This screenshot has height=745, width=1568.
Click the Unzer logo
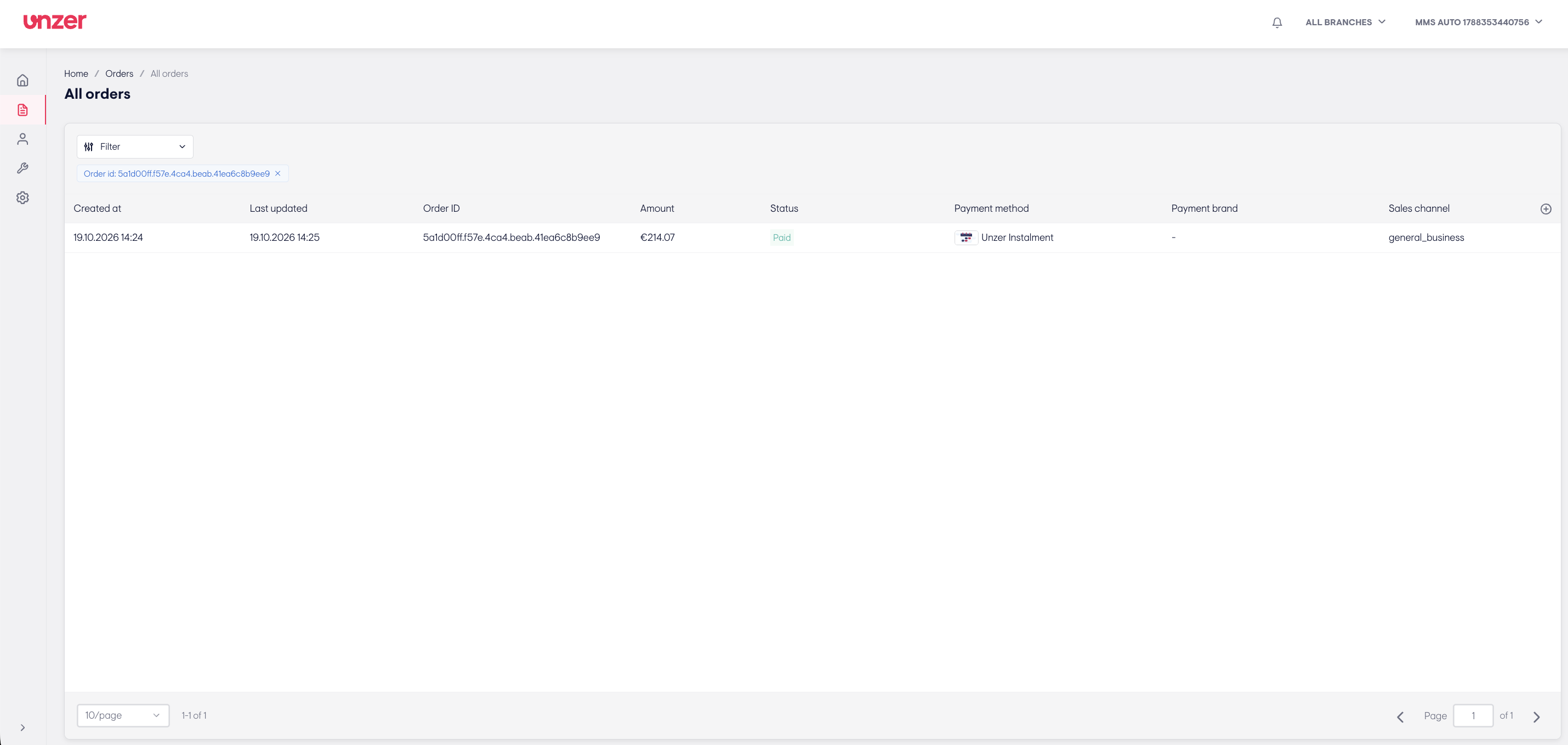click(55, 21)
